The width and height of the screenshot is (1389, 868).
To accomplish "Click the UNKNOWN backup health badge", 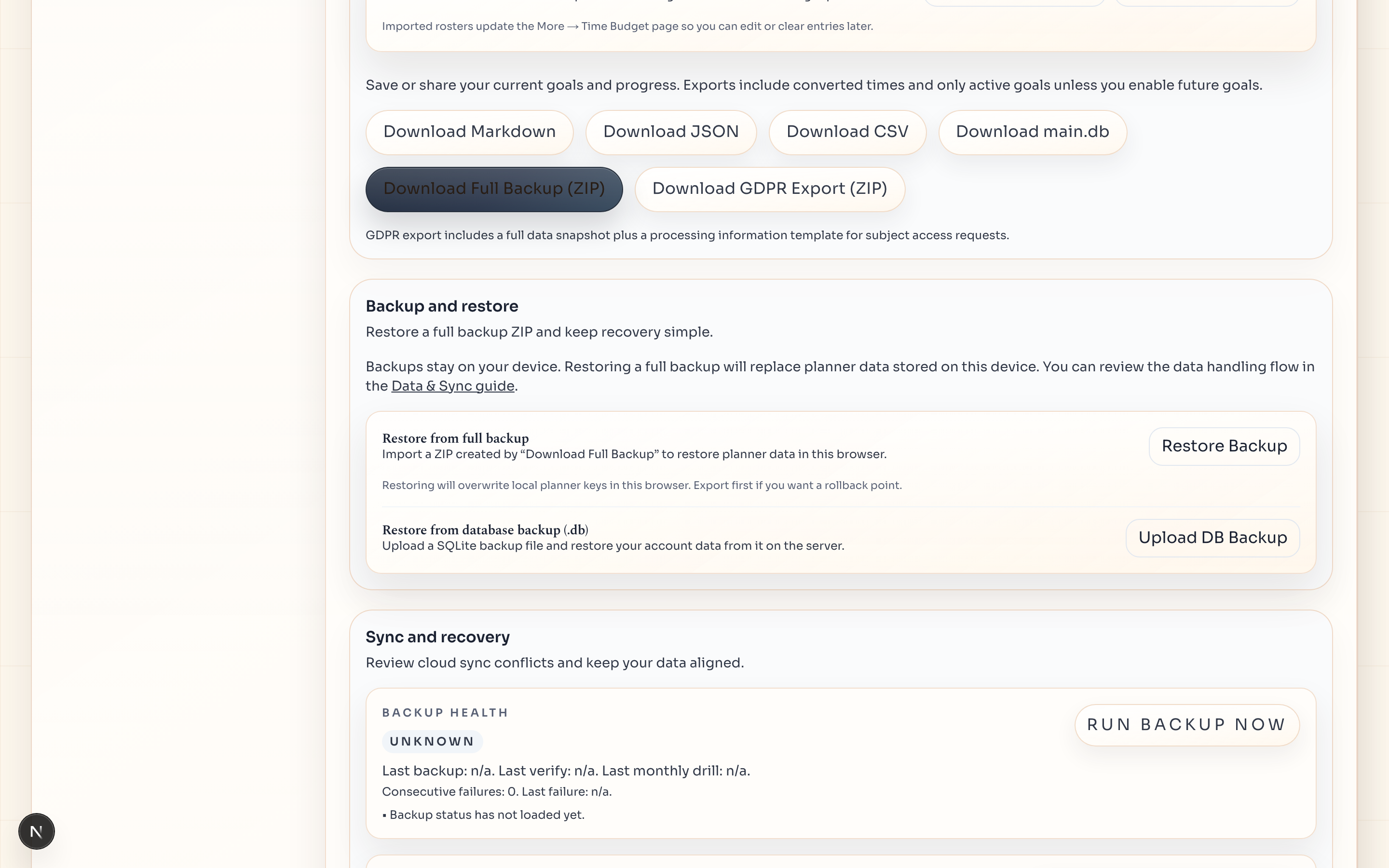I will 432,741.
